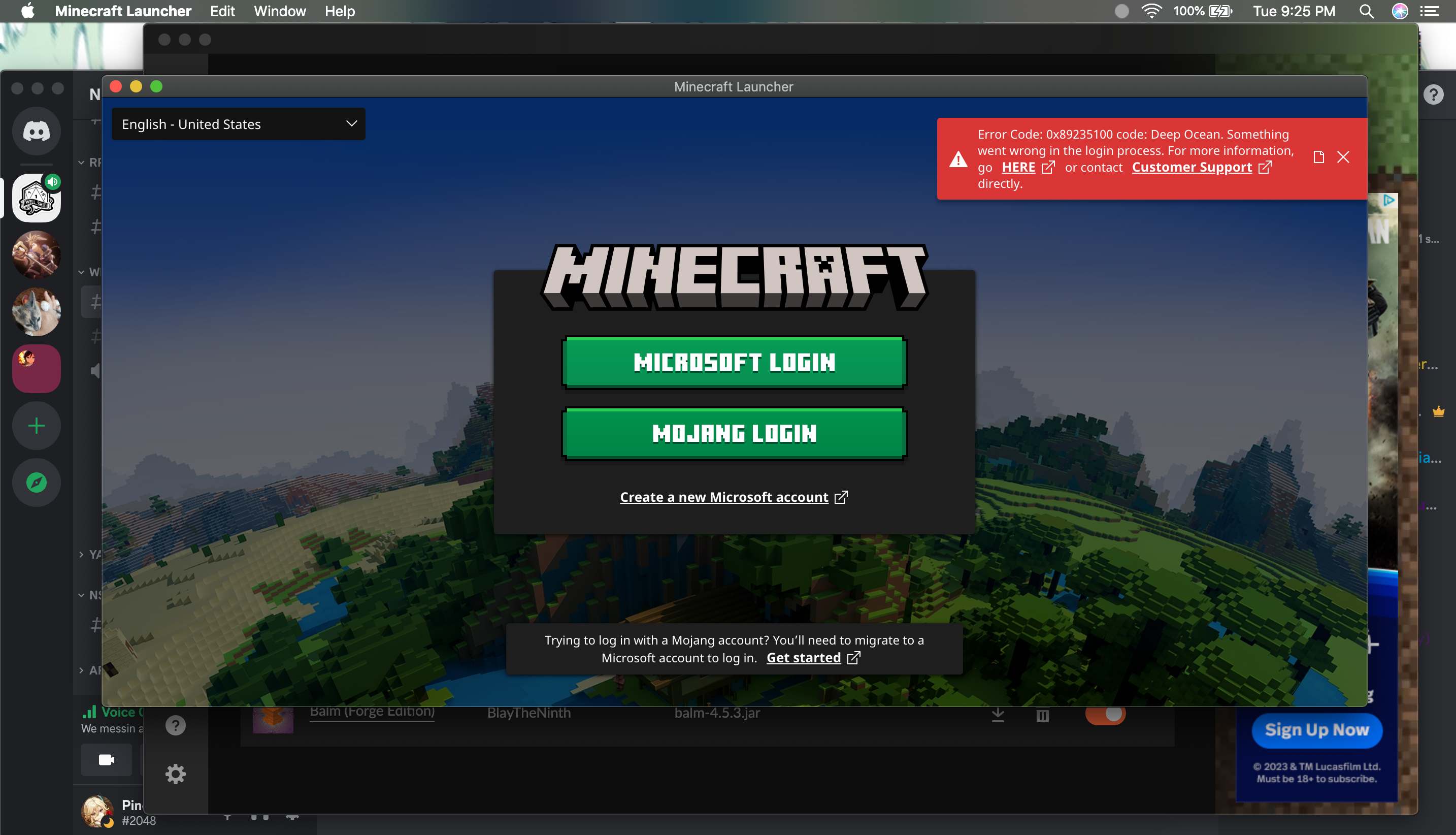Click the delete trash icon for Balm mod
The width and height of the screenshot is (1456, 835).
1042,715
